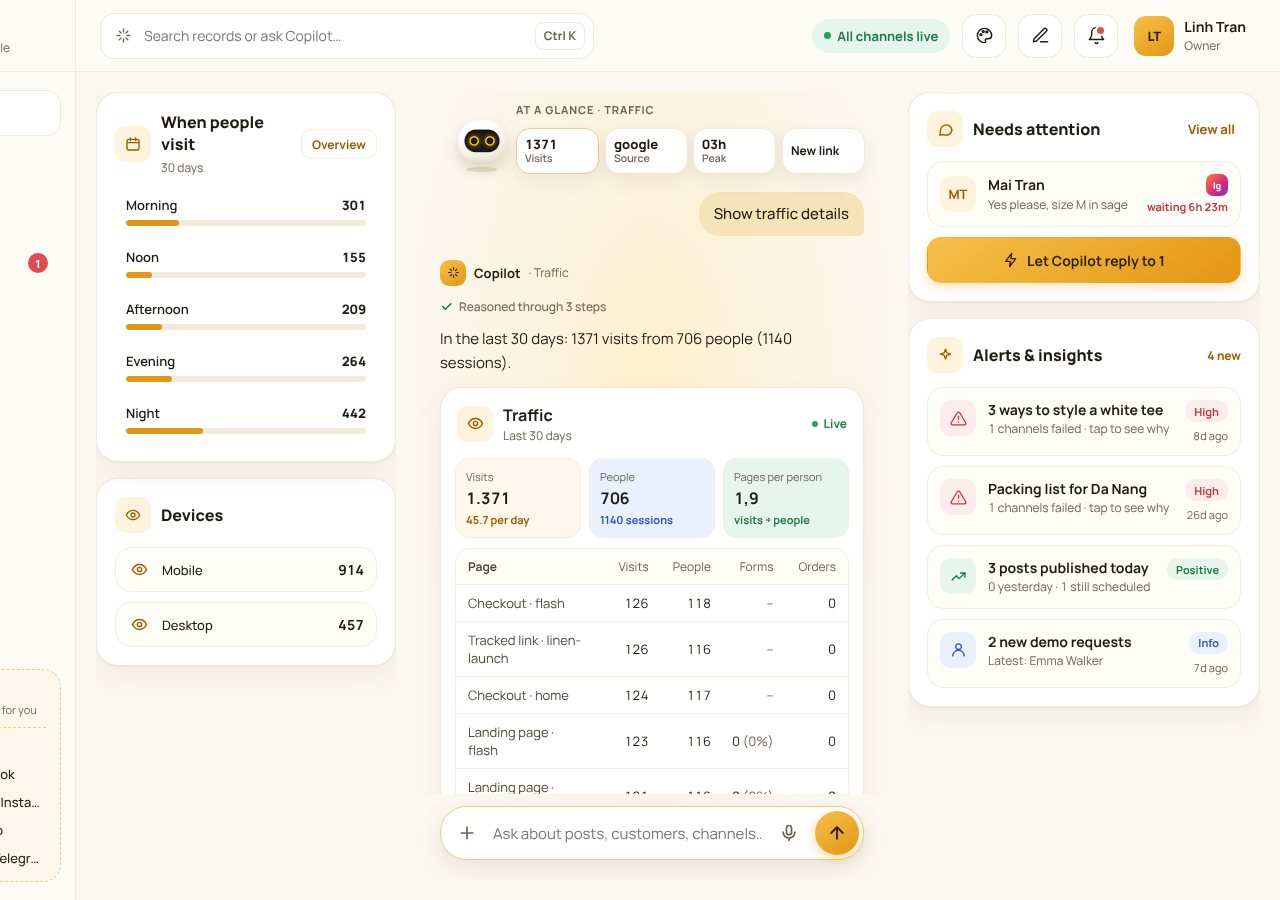Image resolution: width=1280 pixels, height=900 pixels.
Task: Open the Overview selector in visit card
Action: pos(339,144)
